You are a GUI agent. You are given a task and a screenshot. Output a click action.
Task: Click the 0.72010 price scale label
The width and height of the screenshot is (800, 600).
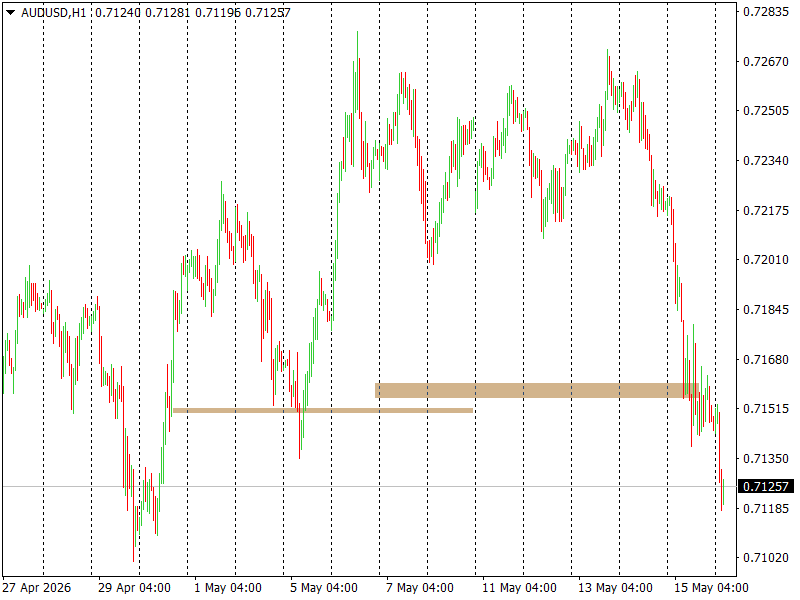766,260
